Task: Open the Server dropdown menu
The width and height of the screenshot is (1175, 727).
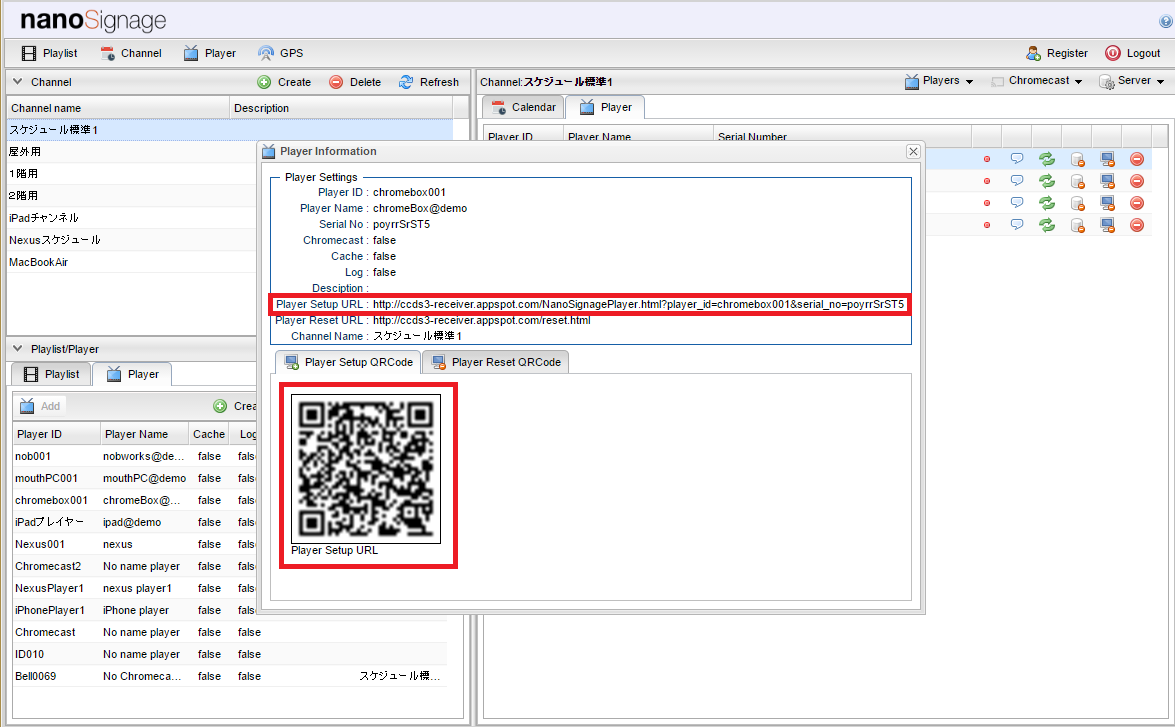Action: [x=1132, y=81]
